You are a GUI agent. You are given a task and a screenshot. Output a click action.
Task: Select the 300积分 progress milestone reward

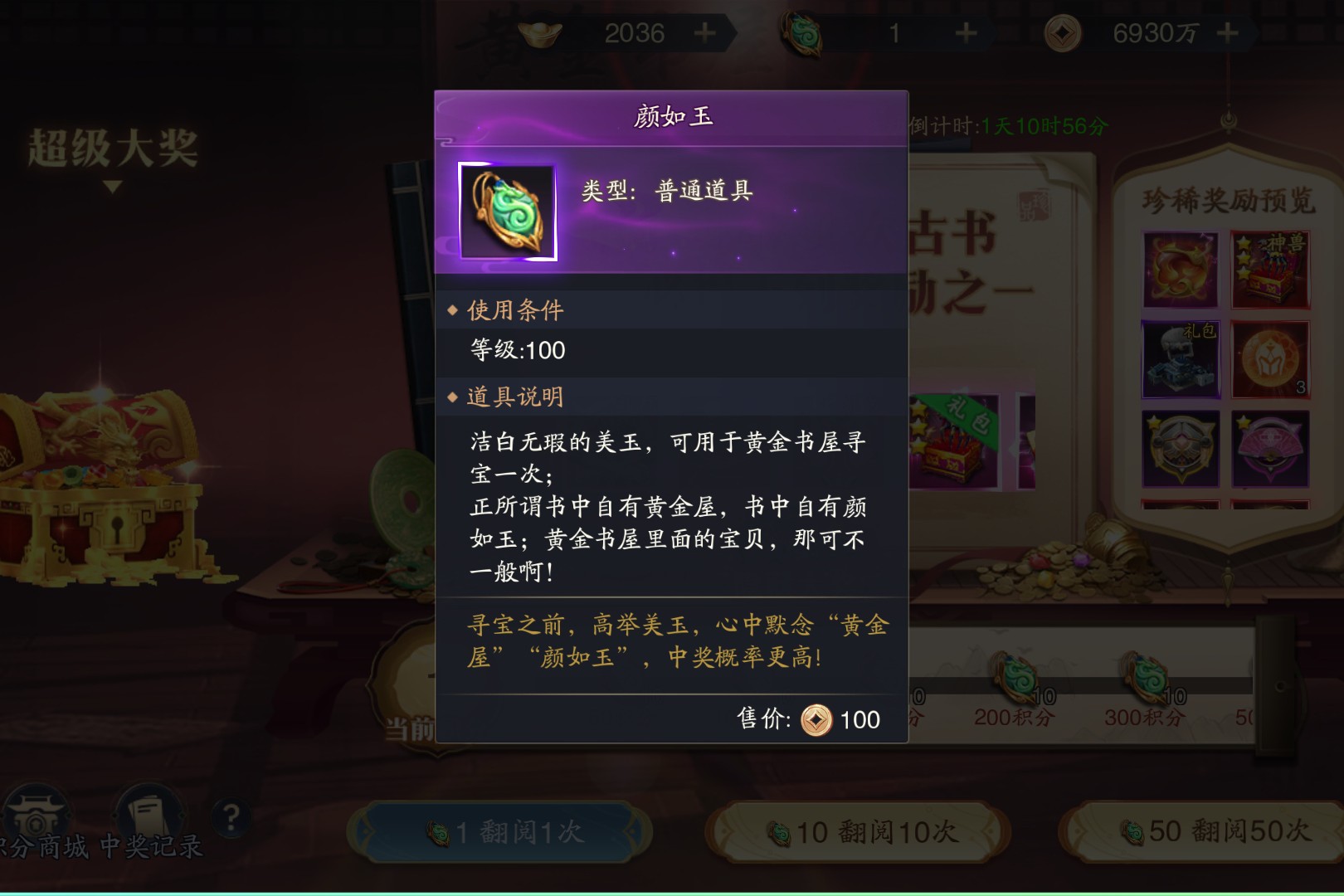[1144, 690]
